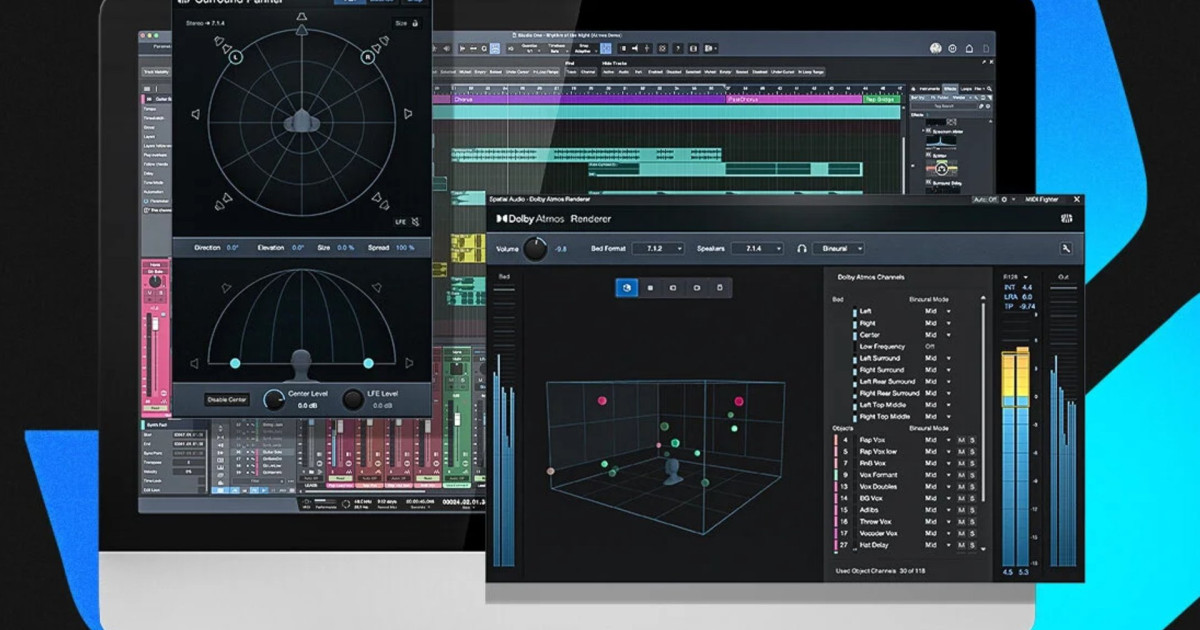Expand the Binaural output mode dropdown
The height and width of the screenshot is (630, 1200).
[x=839, y=248]
